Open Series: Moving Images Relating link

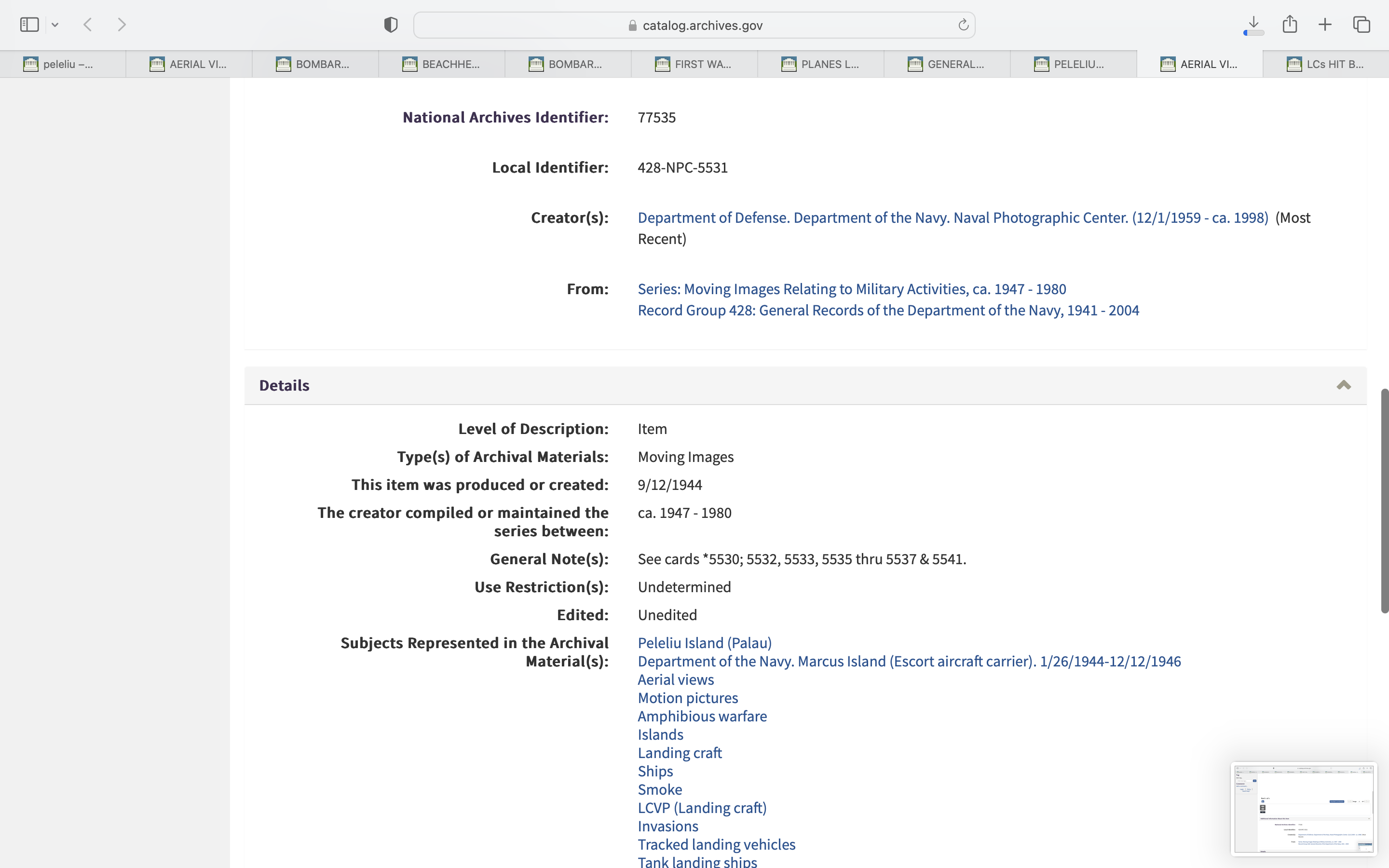851,289
